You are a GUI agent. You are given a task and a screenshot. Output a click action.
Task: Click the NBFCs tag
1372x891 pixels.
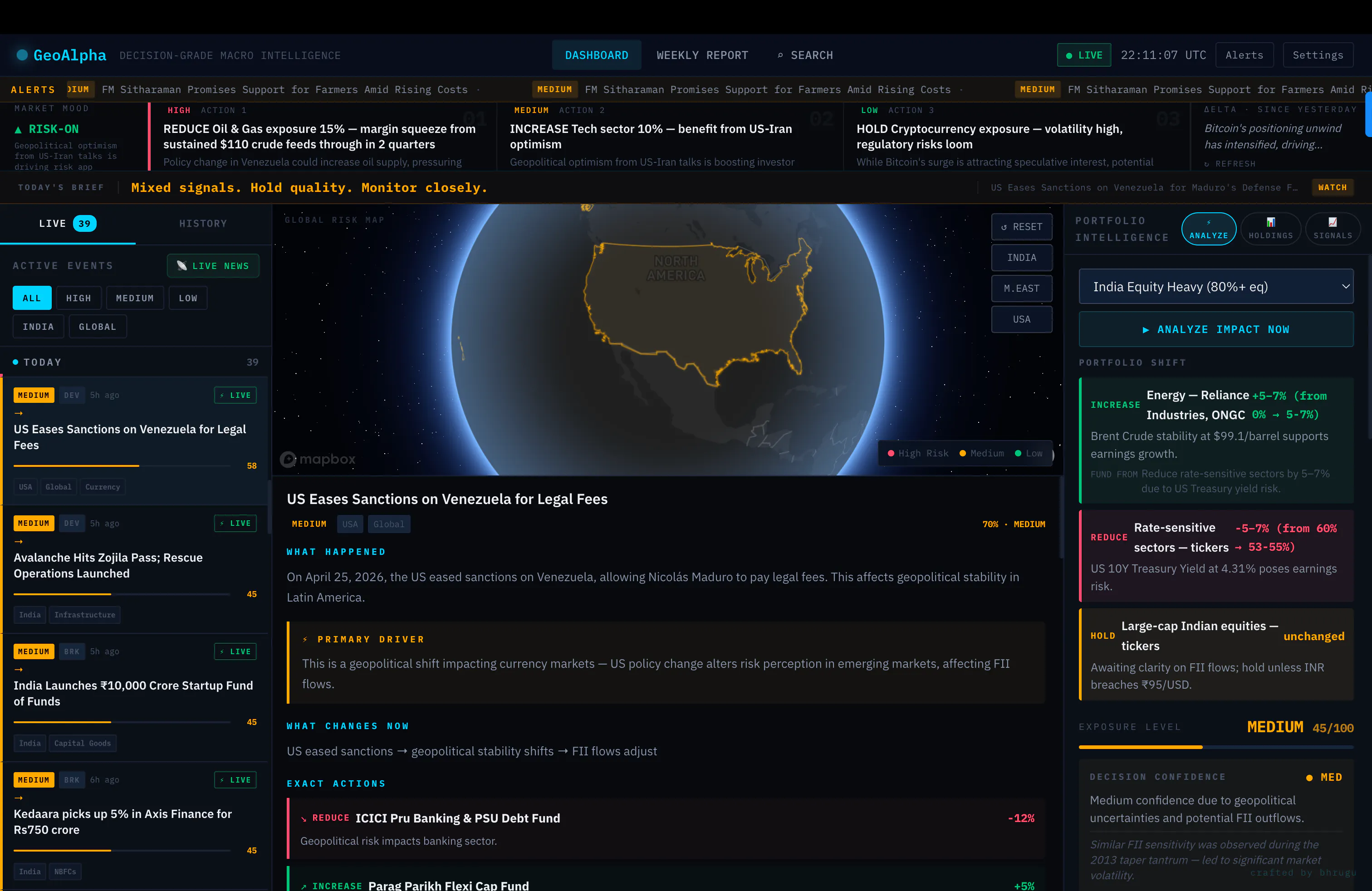65,872
